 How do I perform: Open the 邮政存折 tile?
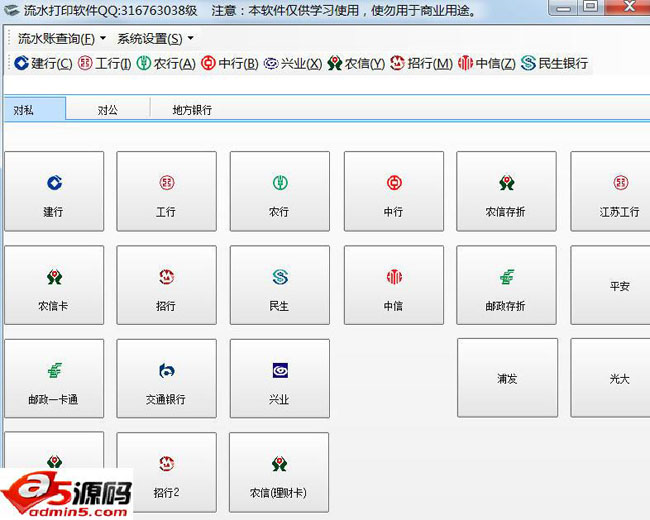point(506,285)
